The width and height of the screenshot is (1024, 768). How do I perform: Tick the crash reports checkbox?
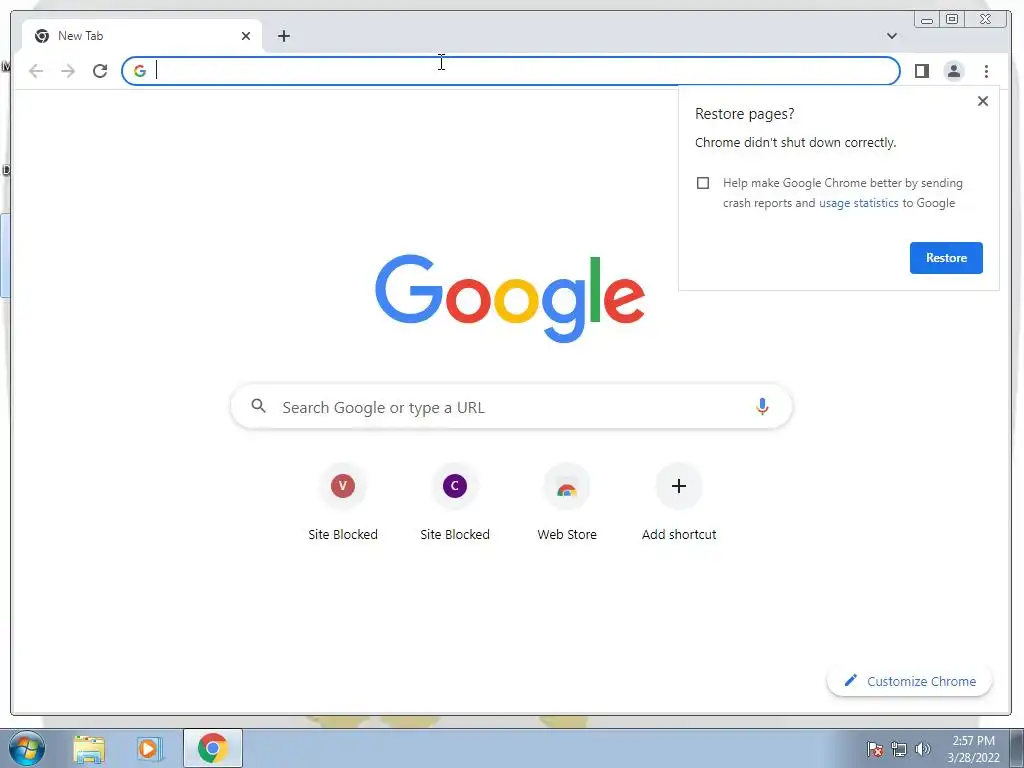click(703, 183)
